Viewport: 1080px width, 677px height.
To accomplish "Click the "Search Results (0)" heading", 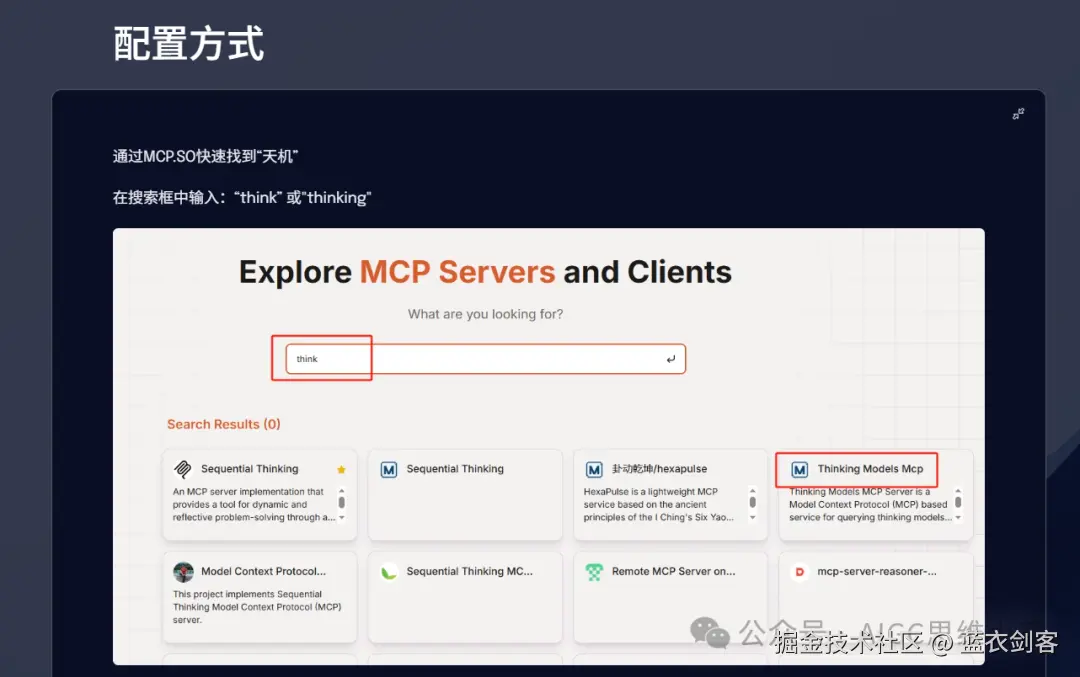I will coord(224,424).
